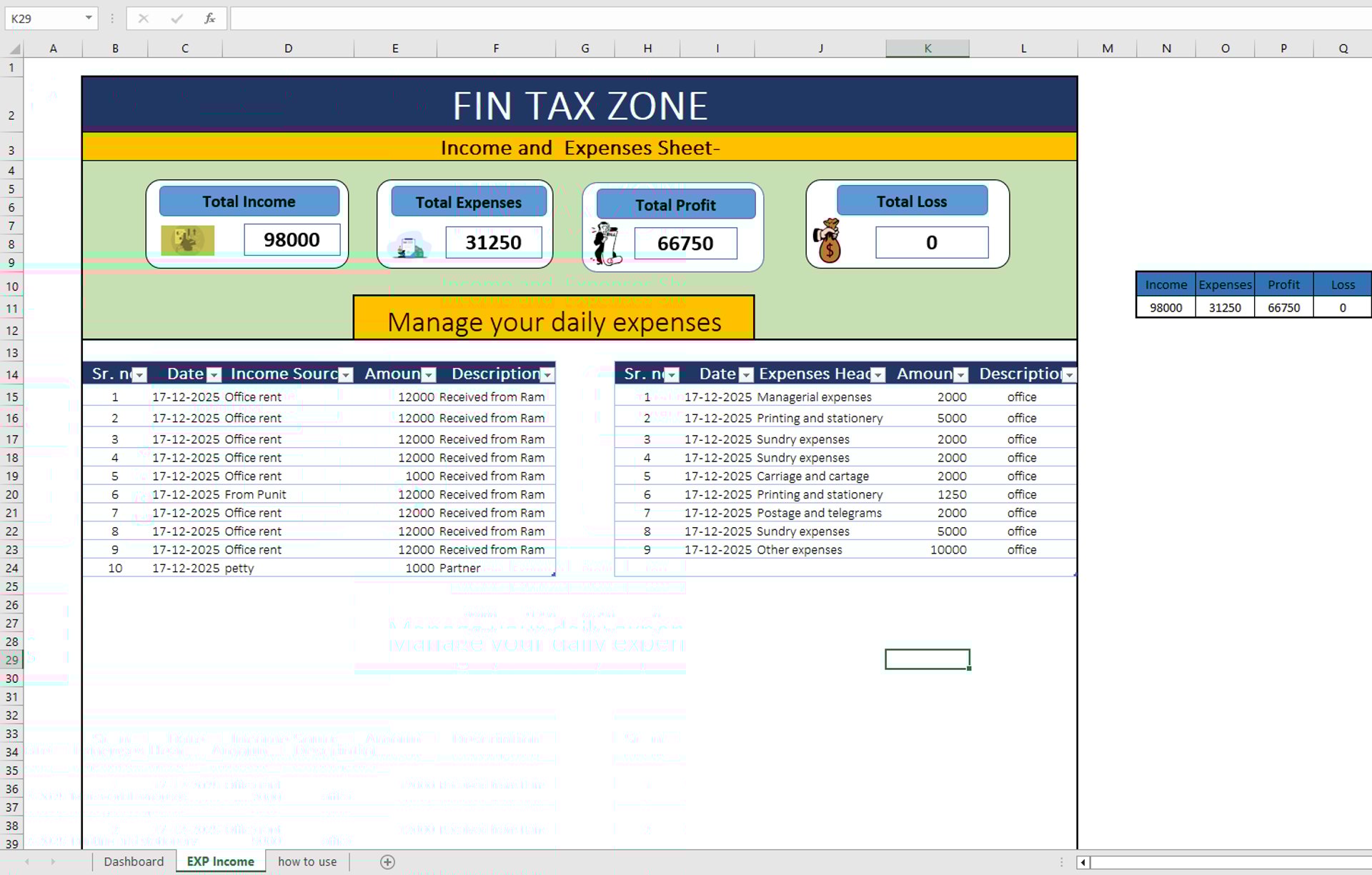This screenshot has height=875, width=1372.
Task: Click the Total Income button
Action: click(249, 201)
